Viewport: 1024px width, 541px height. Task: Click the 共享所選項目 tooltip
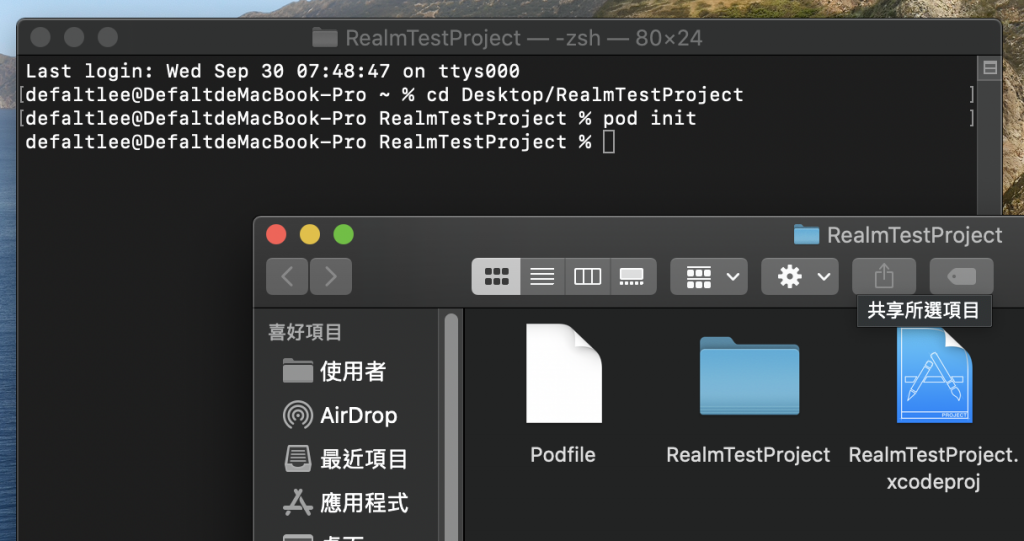click(923, 310)
